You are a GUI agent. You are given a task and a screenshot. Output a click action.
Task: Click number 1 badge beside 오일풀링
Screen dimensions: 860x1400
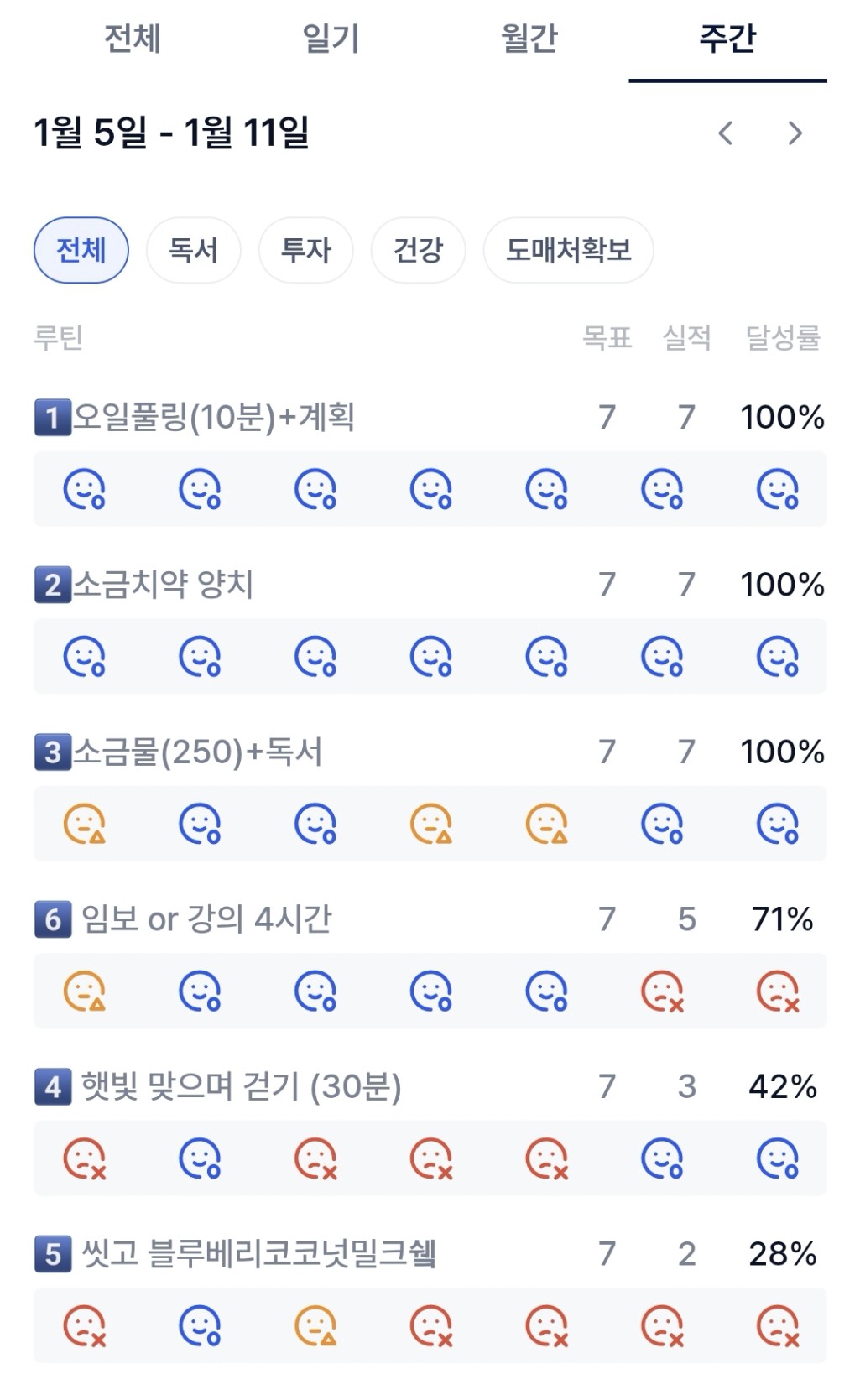pos(52,417)
